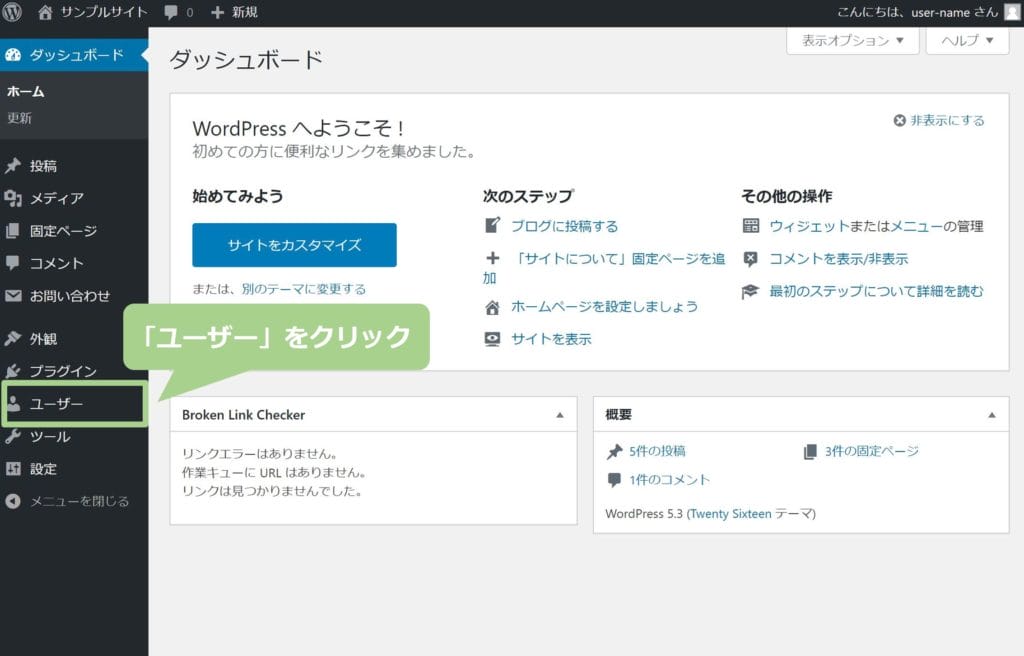Click サンプルサイト in the admin bar

[104, 12]
